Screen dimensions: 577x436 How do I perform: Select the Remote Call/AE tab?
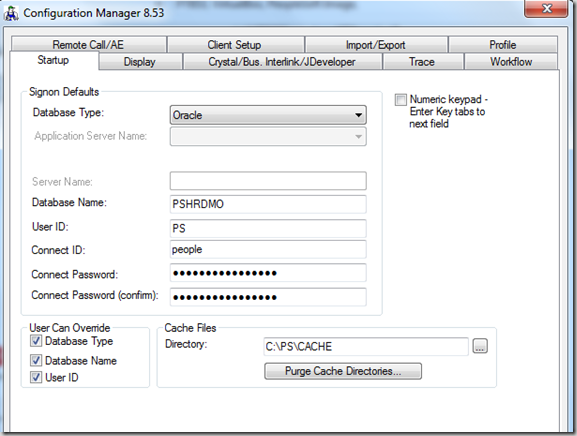coord(88,45)
